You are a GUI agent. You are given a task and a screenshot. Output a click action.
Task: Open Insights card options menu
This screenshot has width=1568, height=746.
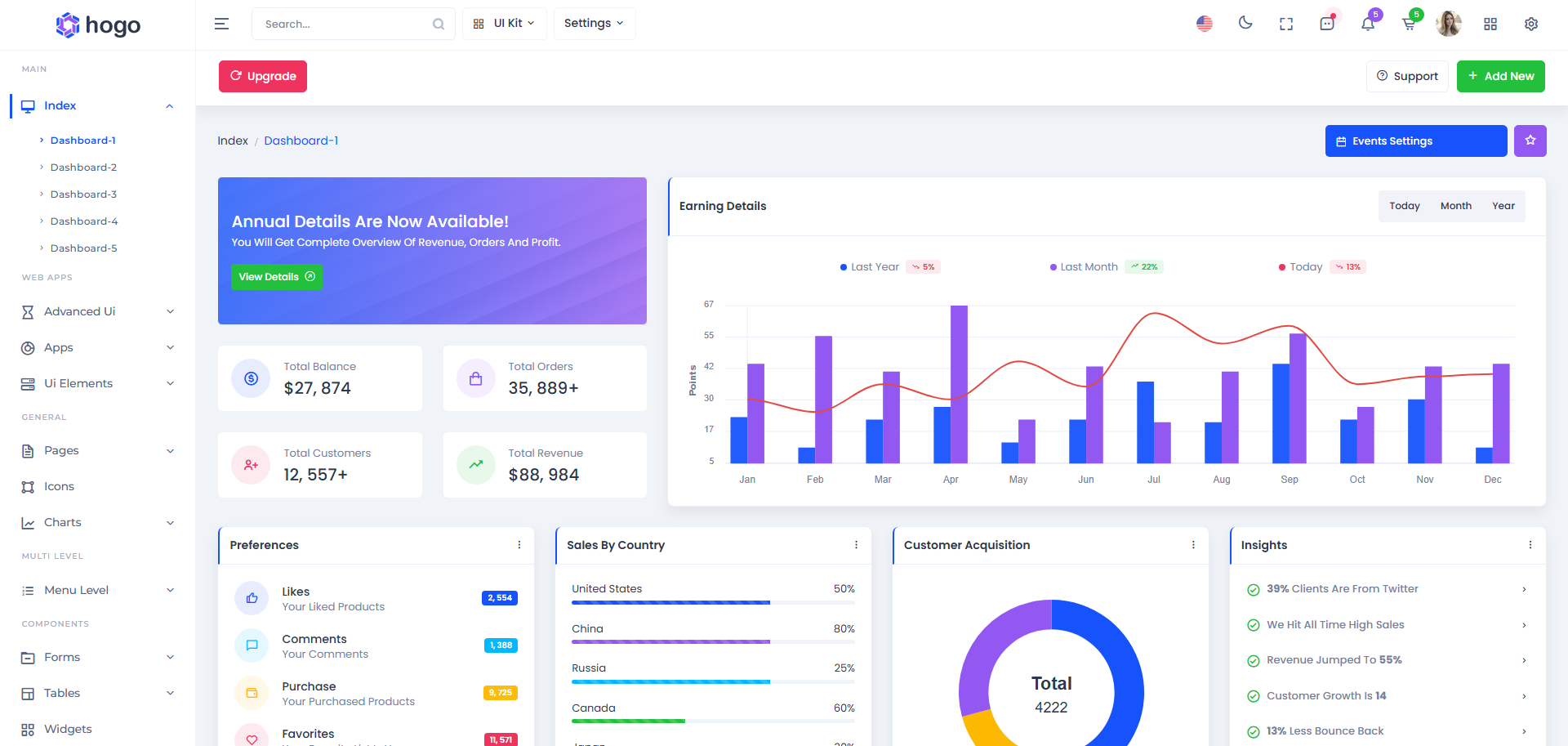click(1530, 545)
